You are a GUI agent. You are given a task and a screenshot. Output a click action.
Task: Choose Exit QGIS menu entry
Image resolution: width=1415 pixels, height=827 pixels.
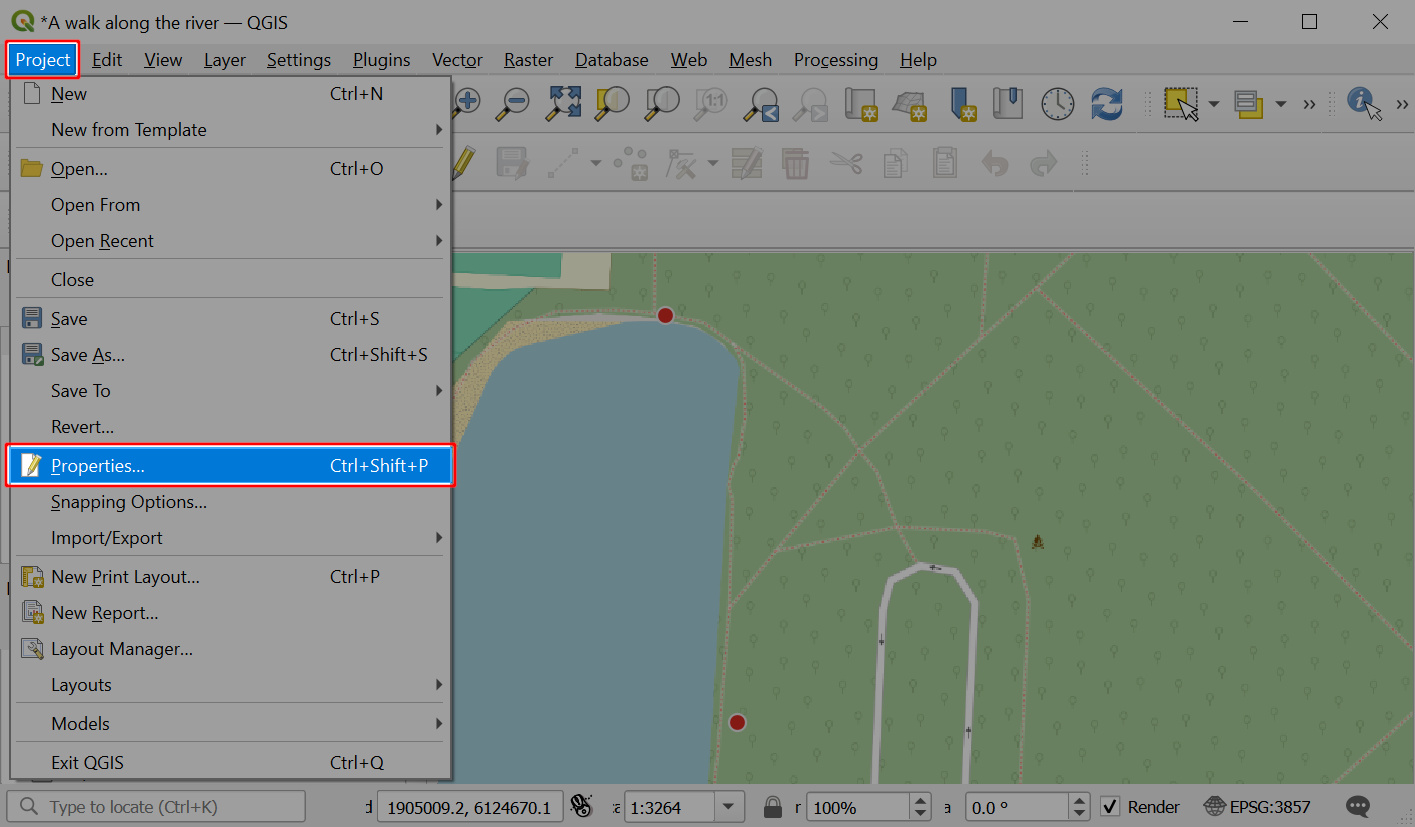[231, 763]
